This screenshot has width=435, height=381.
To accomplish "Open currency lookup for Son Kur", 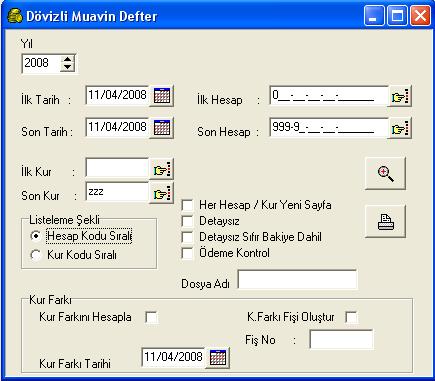I will click(162, 193).
